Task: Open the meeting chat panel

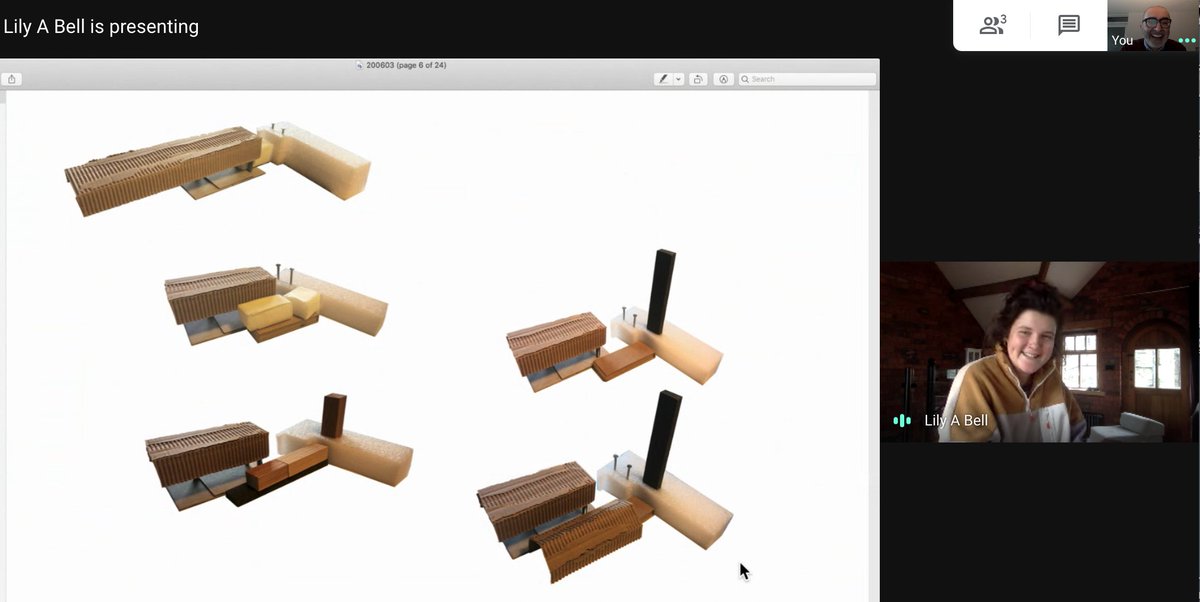Action: [1068, 26]
